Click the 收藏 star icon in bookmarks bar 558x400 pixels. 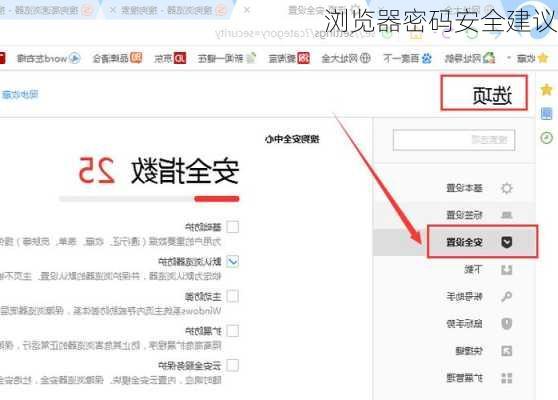543,58
